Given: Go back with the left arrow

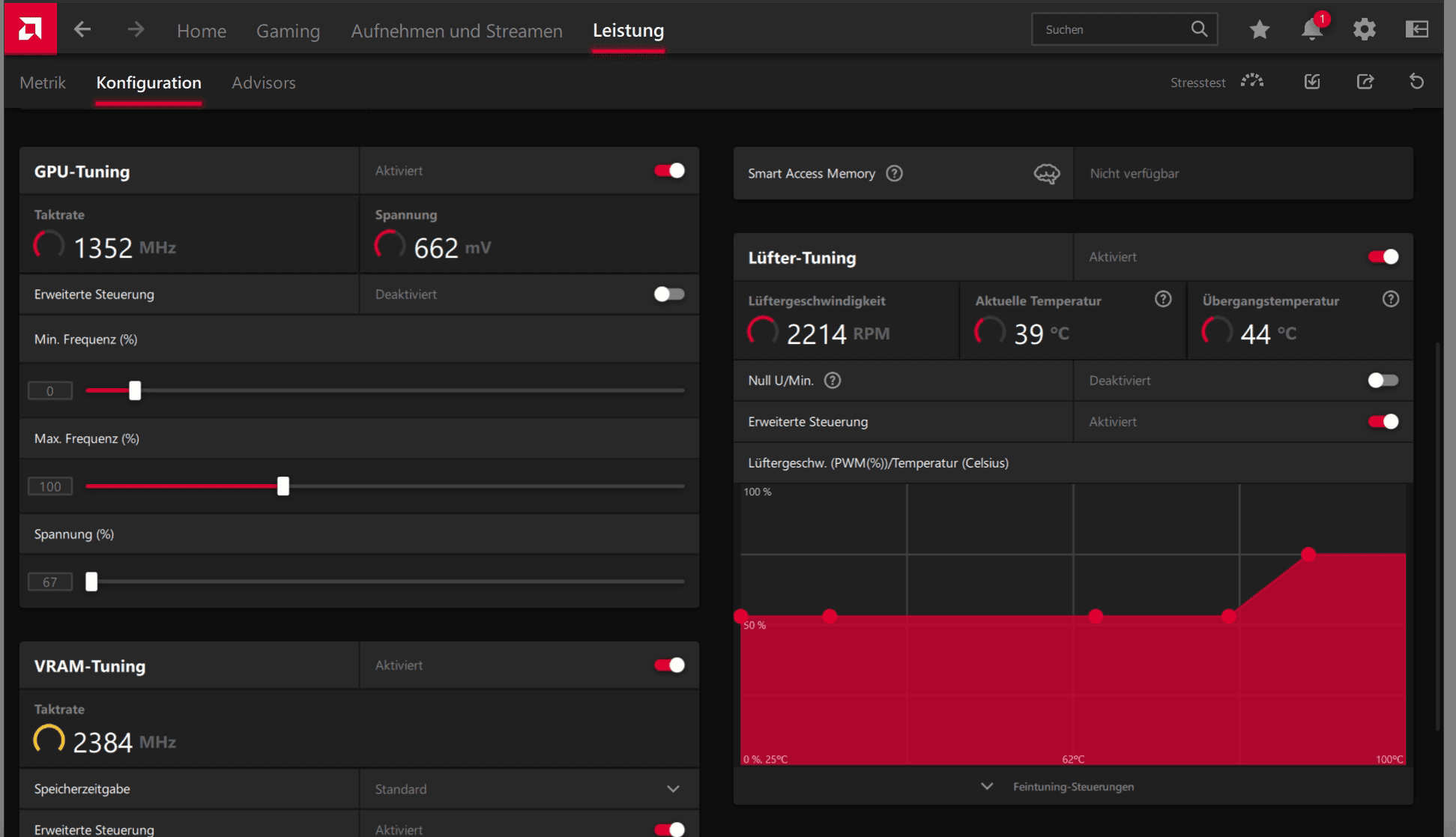Looking at the screenshot, I should (82, 30).
